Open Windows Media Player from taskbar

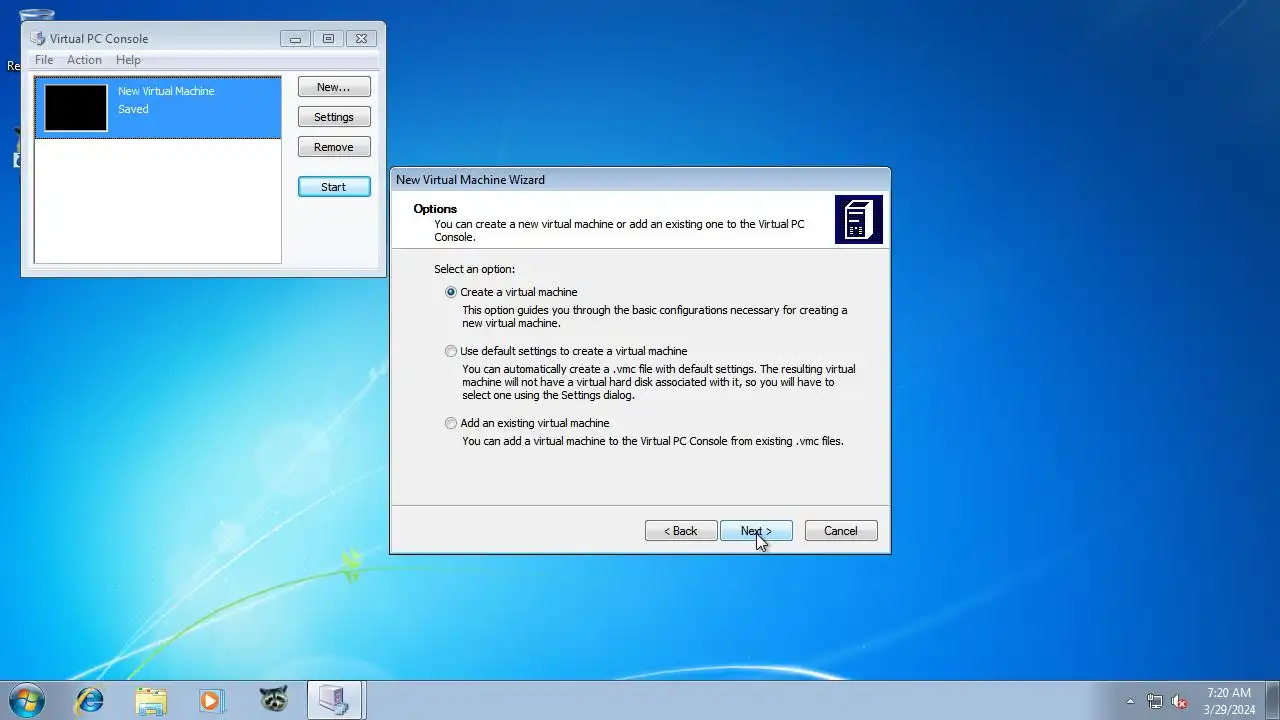click(x=211, y=700)
